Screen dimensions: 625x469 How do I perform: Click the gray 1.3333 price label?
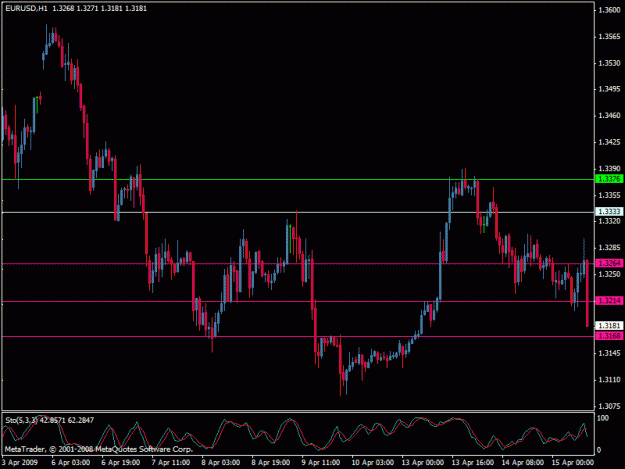click(609, 212)
